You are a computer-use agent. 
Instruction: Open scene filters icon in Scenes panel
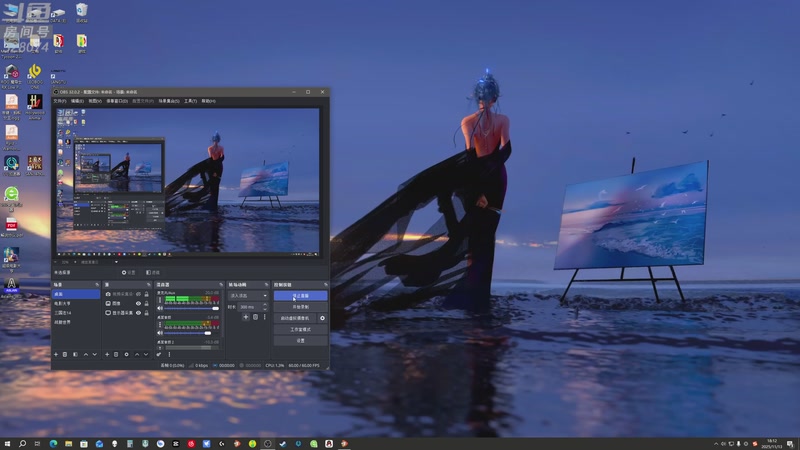pyautogui.click(x=76, y=354)
